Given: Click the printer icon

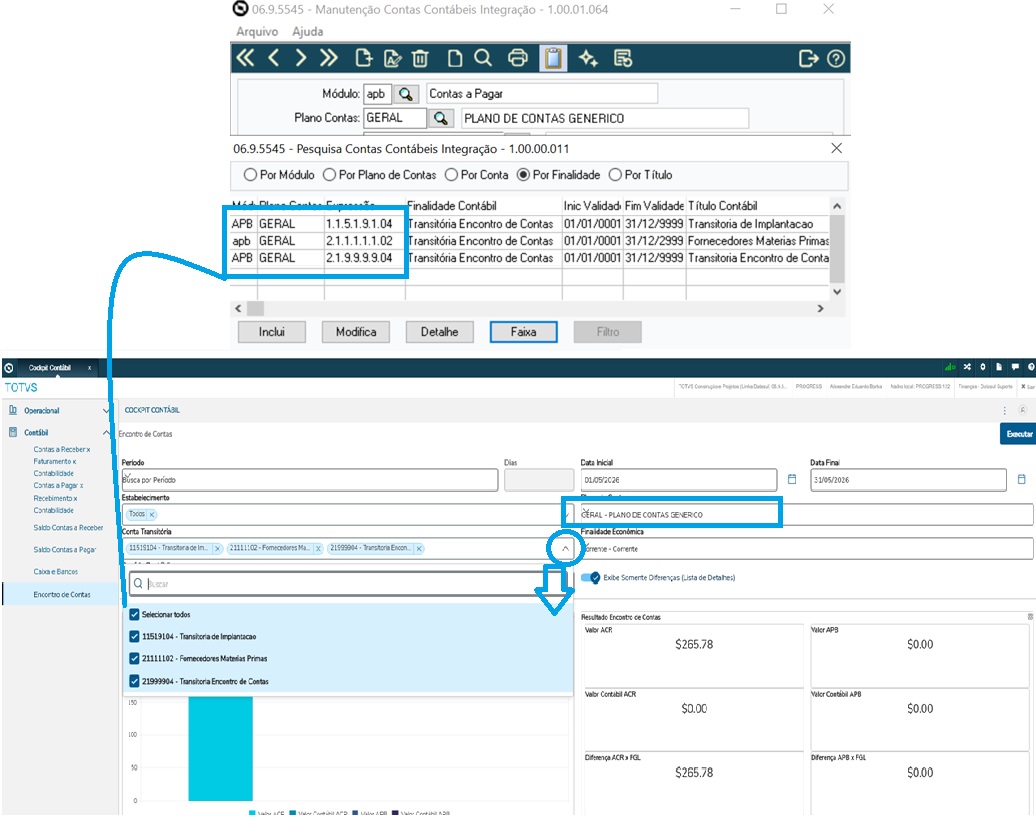Looking at the screenshot, I should coord(518,58).
